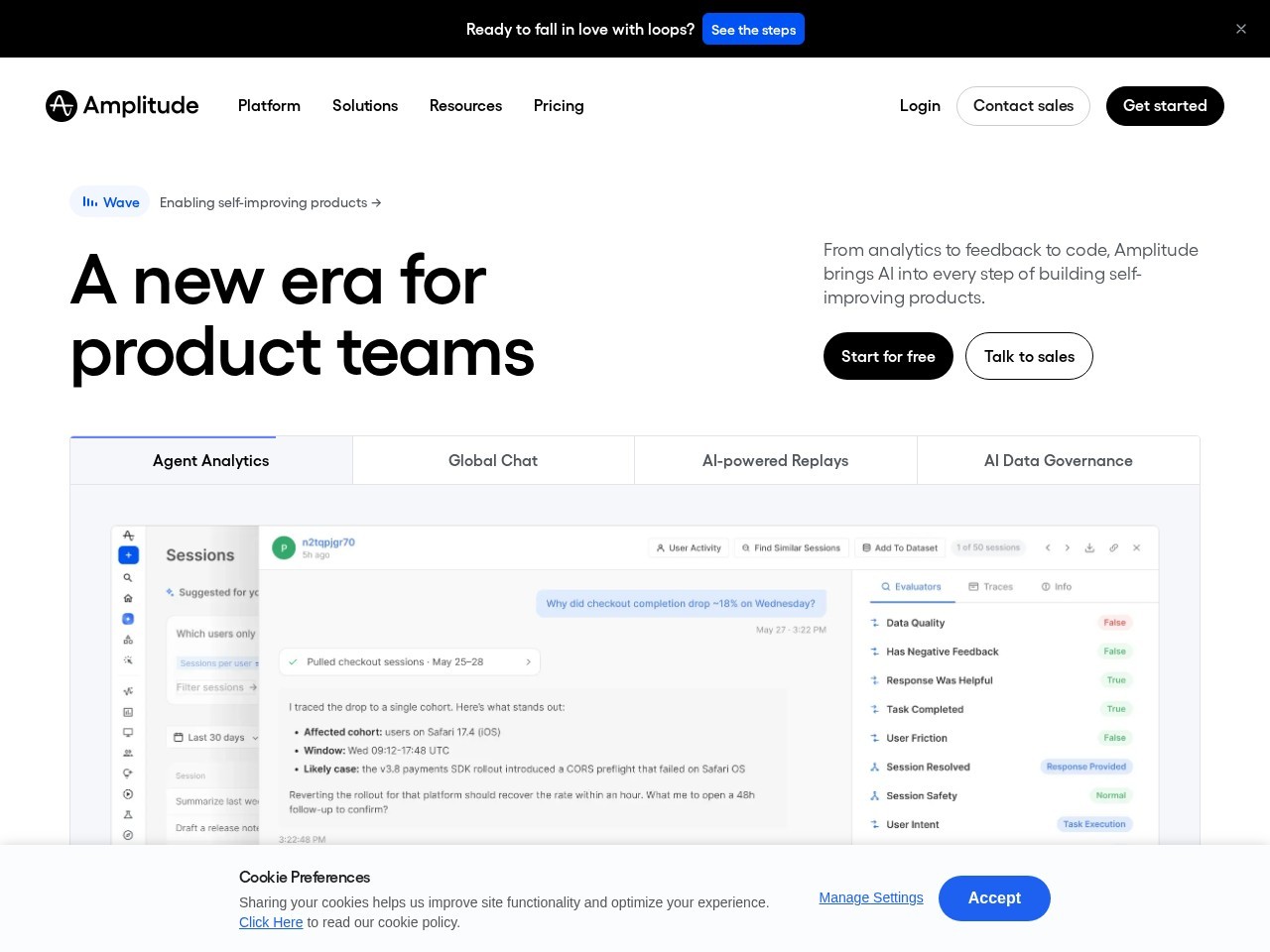Close the session panel with the X icon
The image size is (1270, 952).
(1137, 547)
